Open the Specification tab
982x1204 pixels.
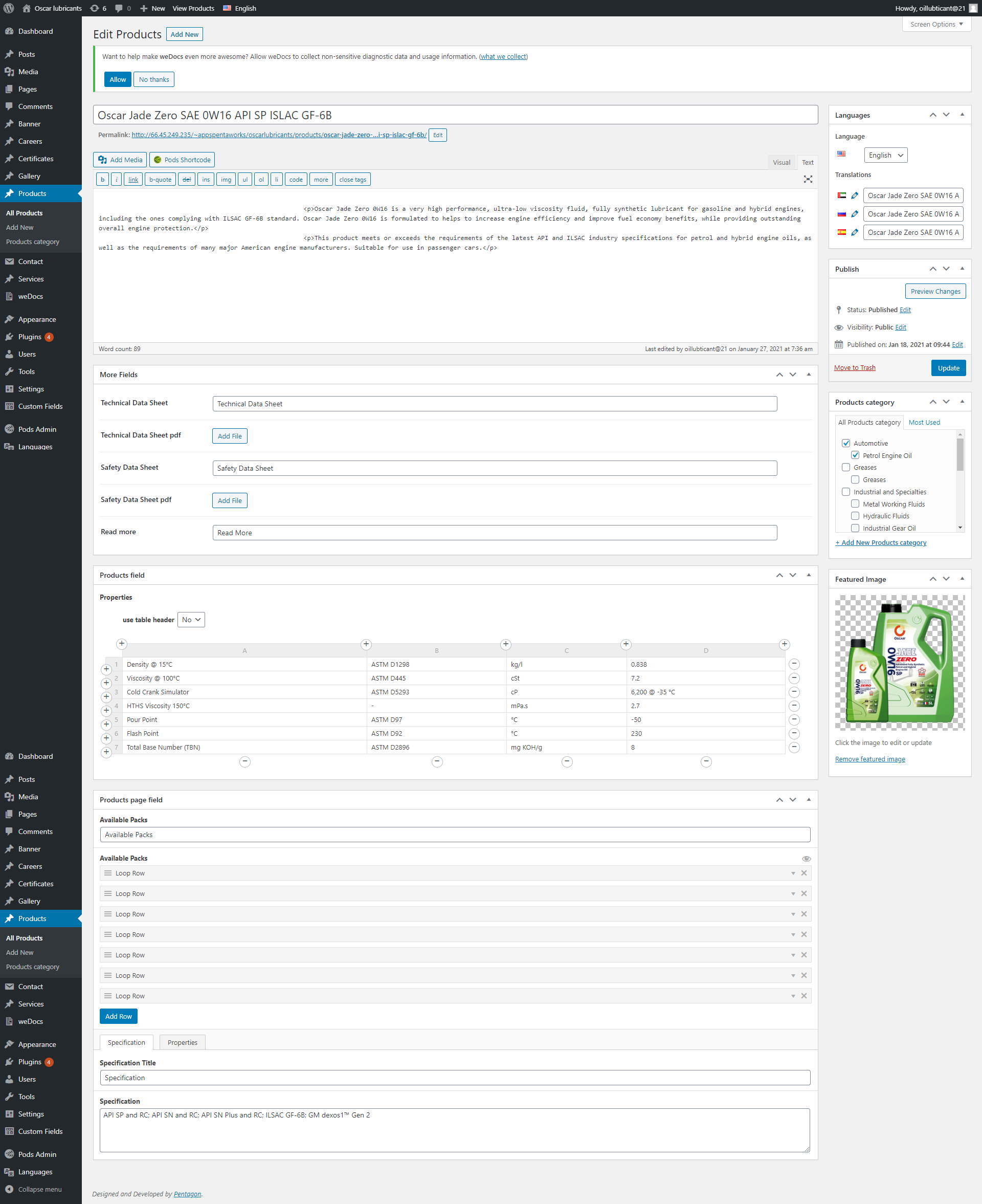click(126, 1042)
